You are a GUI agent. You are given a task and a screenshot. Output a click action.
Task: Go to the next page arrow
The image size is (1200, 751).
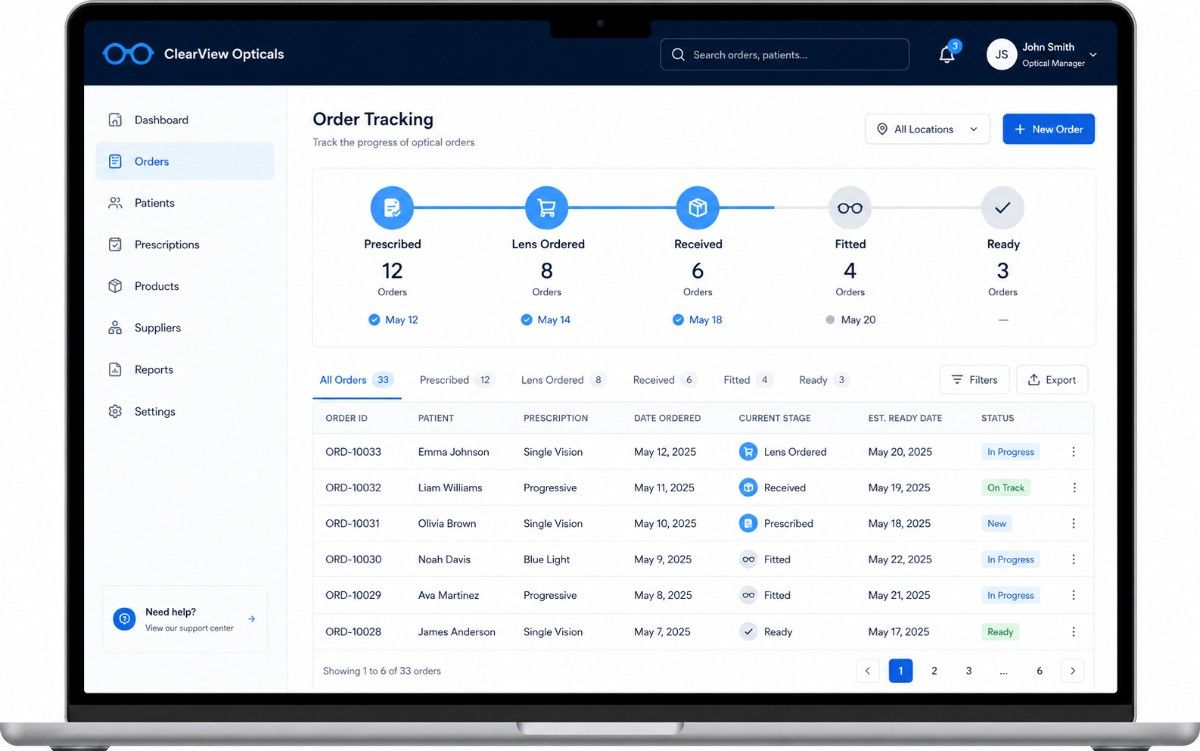pos(1073,671)
